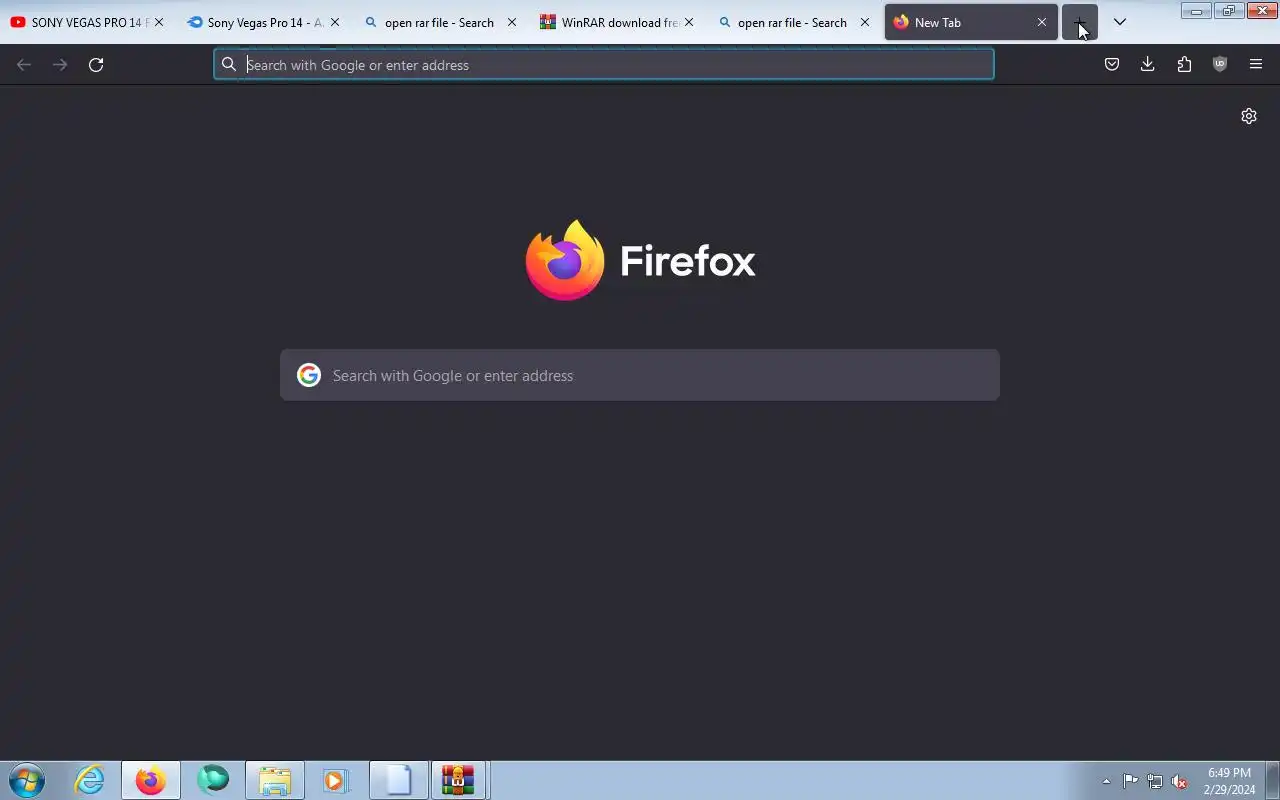Viewport: 1280px width, 800px height.
Task: Open Windows Explorer folder from taskbar
Action: click(275, 780)
